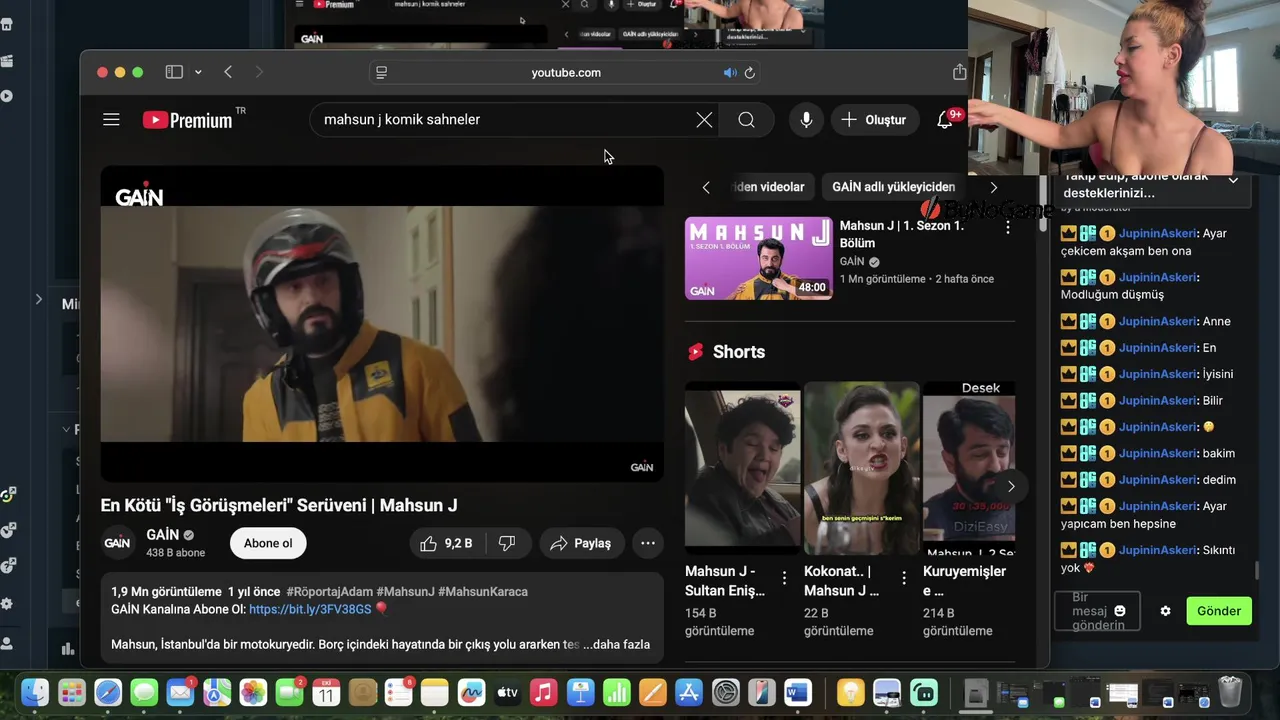Open the notifications bell
The width and height of the screenshot is (1280, 720).
pos(944,120)
